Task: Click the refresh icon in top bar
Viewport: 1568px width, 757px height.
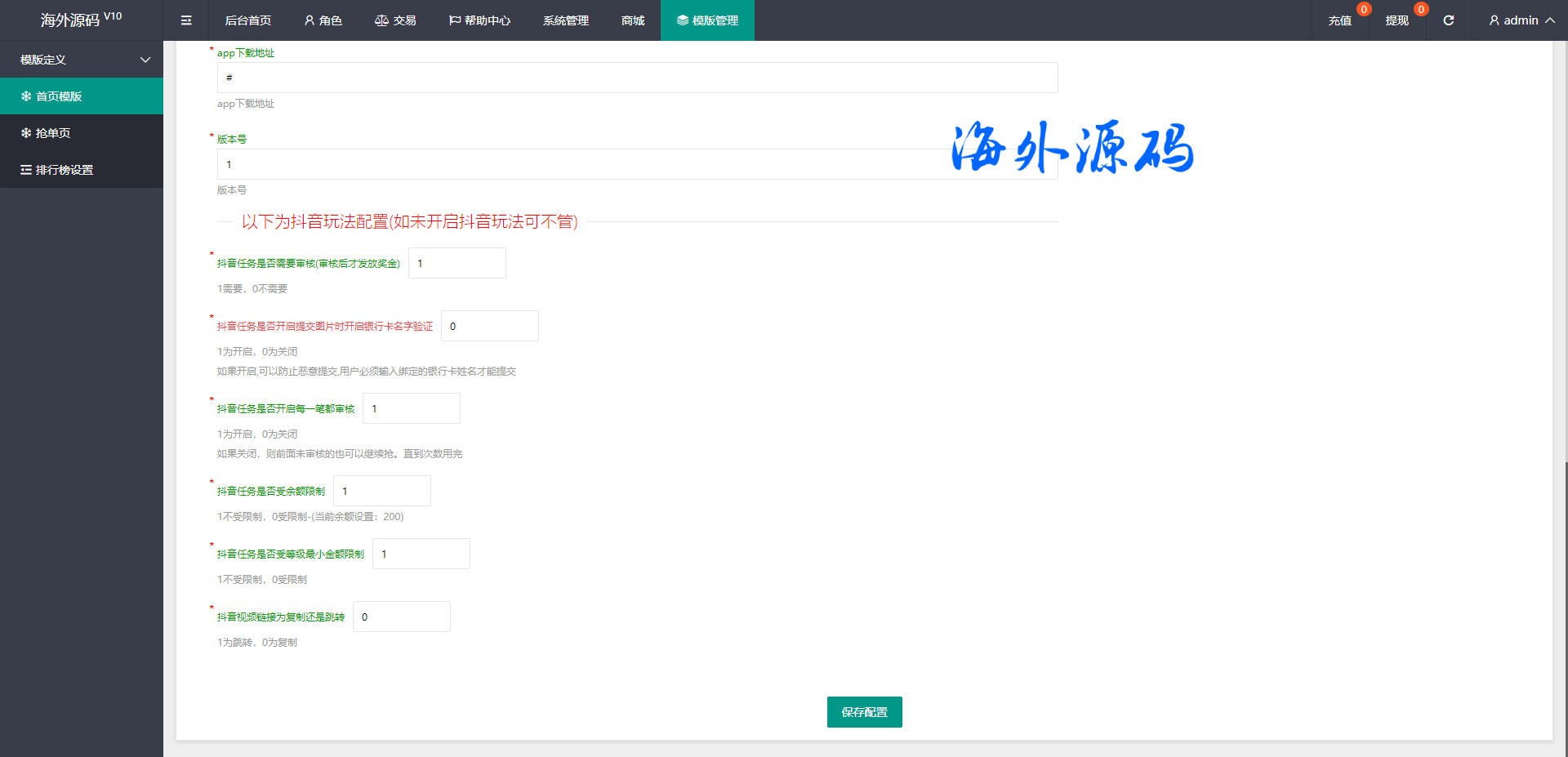Action: coord(1448,20)
